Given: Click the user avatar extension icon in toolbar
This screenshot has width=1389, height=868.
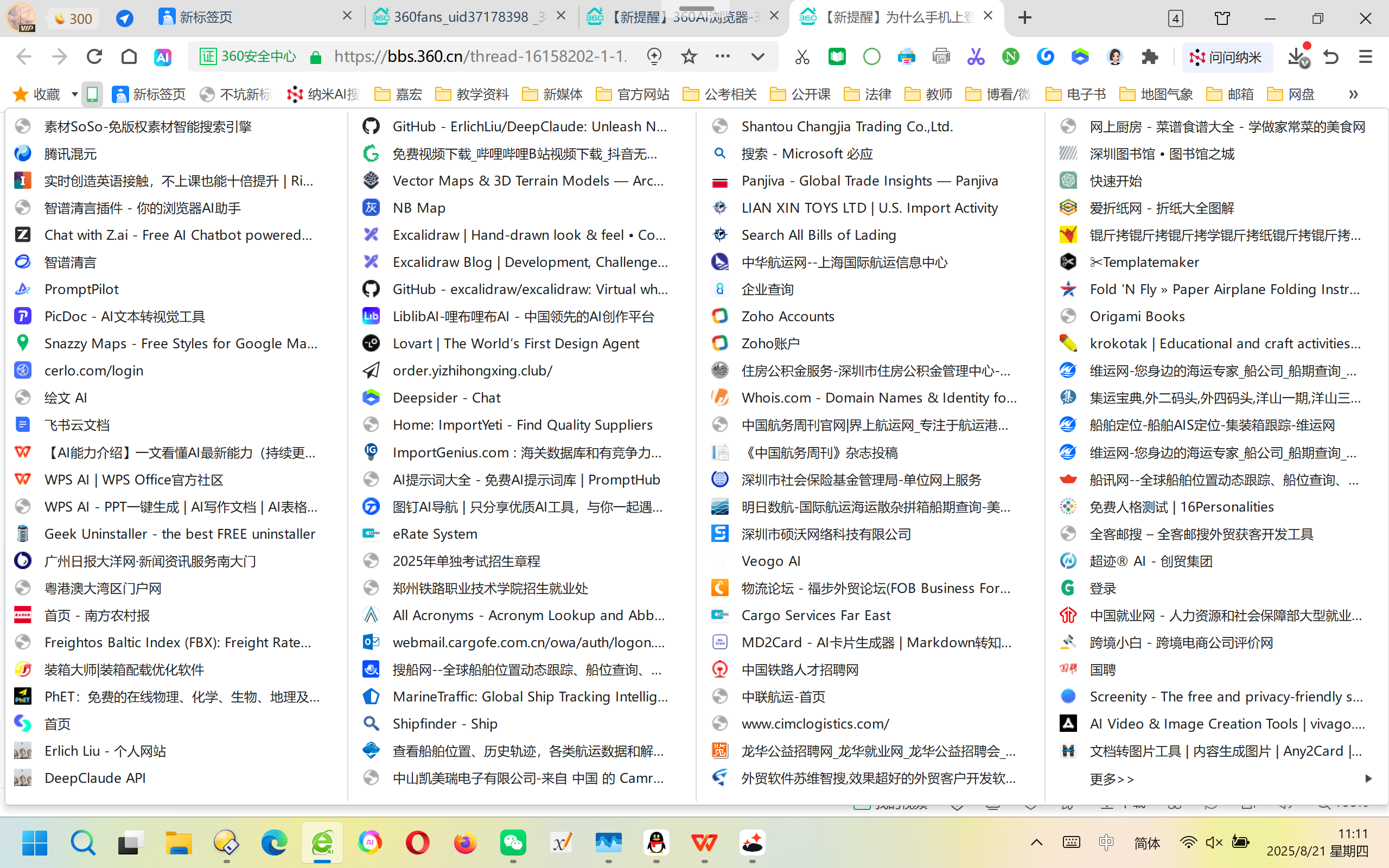Looking at the screenshot, I should pos(1114,57).
